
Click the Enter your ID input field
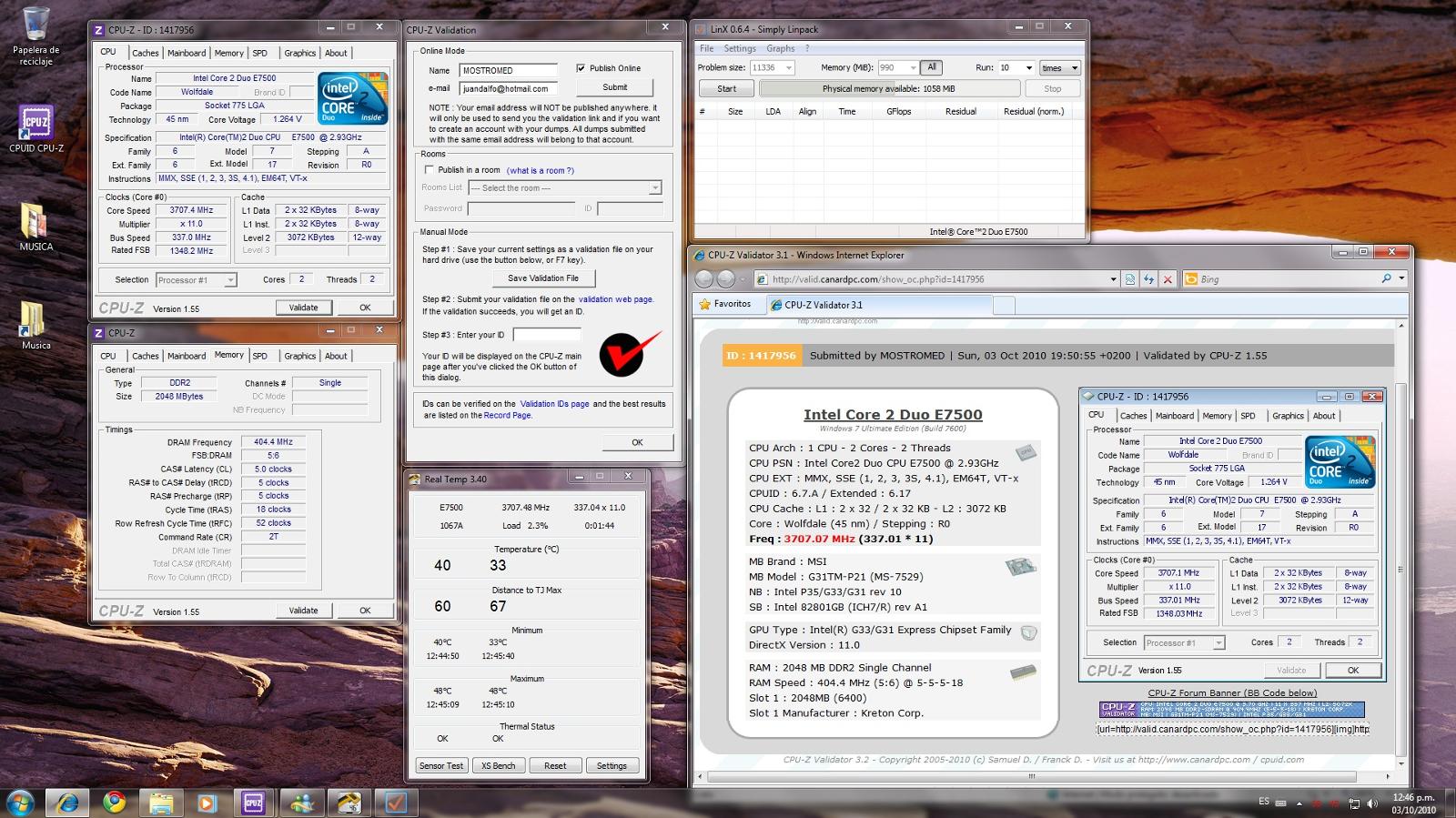[x=546, y=335]
